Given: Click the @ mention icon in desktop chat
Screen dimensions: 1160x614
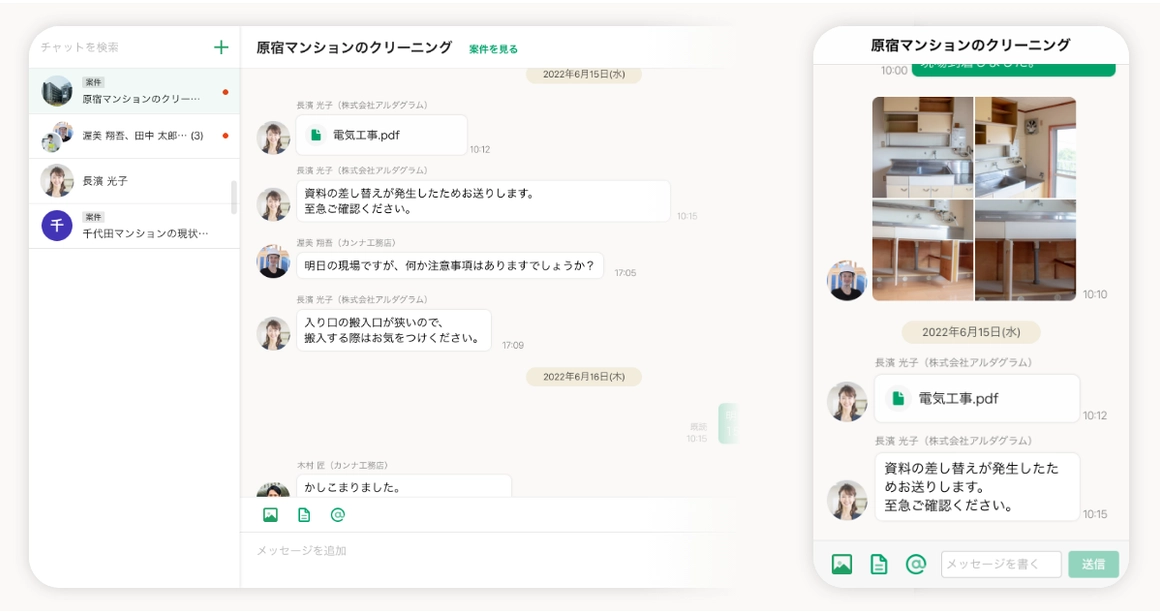Looking at the screenshot, I should 338,513.
